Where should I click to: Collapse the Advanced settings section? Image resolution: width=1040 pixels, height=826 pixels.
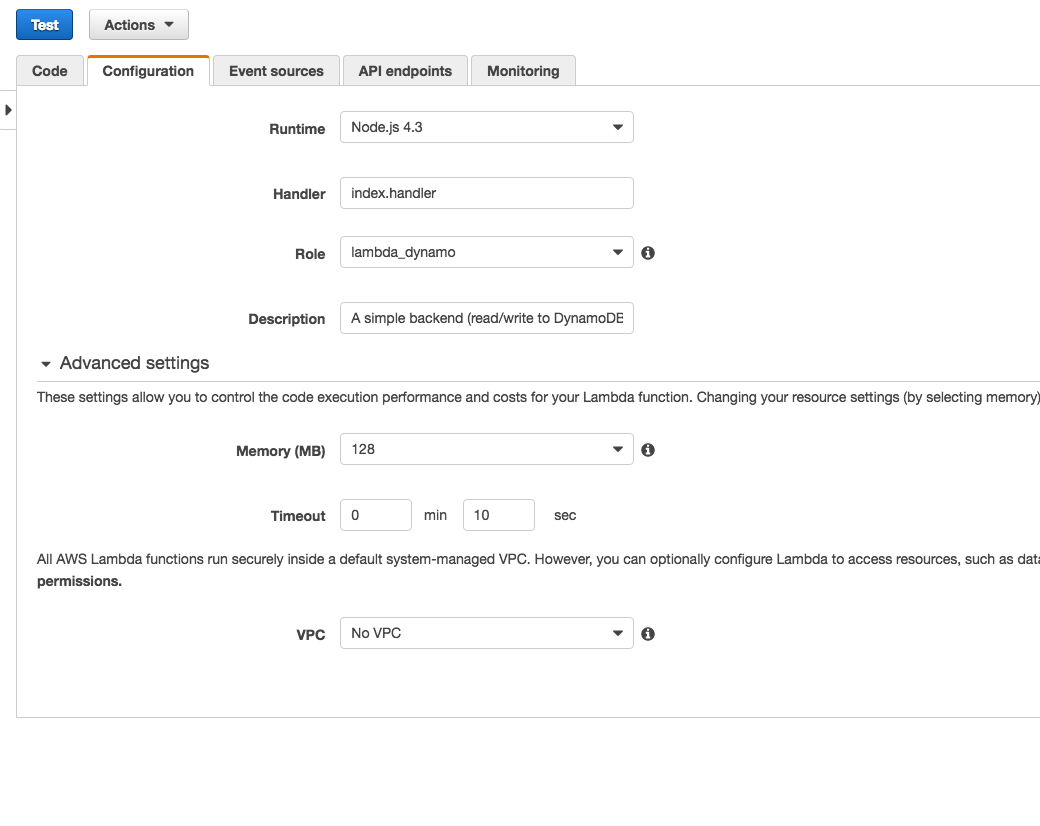pyautogui.click(x=125, y=363)
